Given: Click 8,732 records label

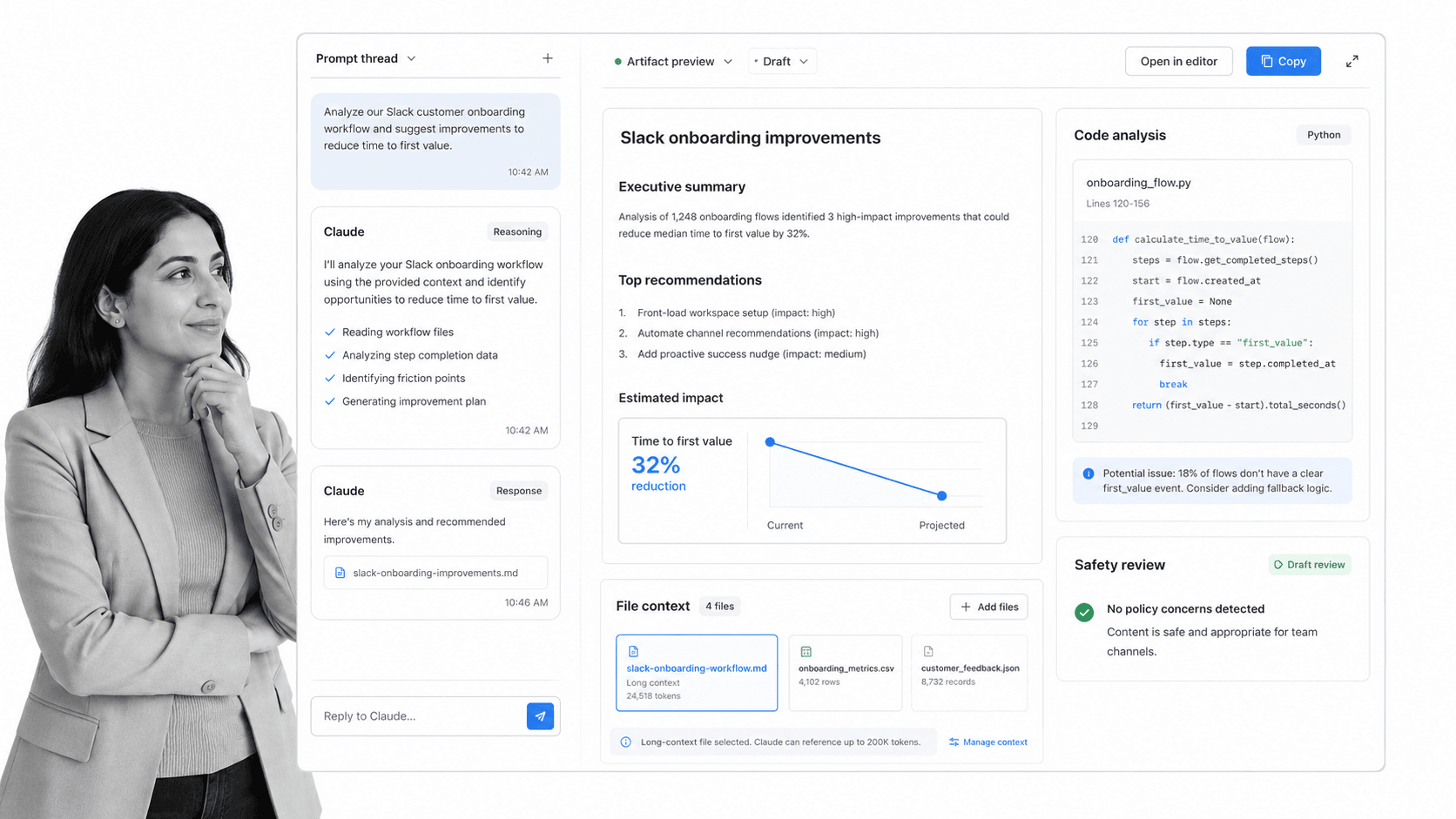Looking at the screenshot, I should [948, 682].
